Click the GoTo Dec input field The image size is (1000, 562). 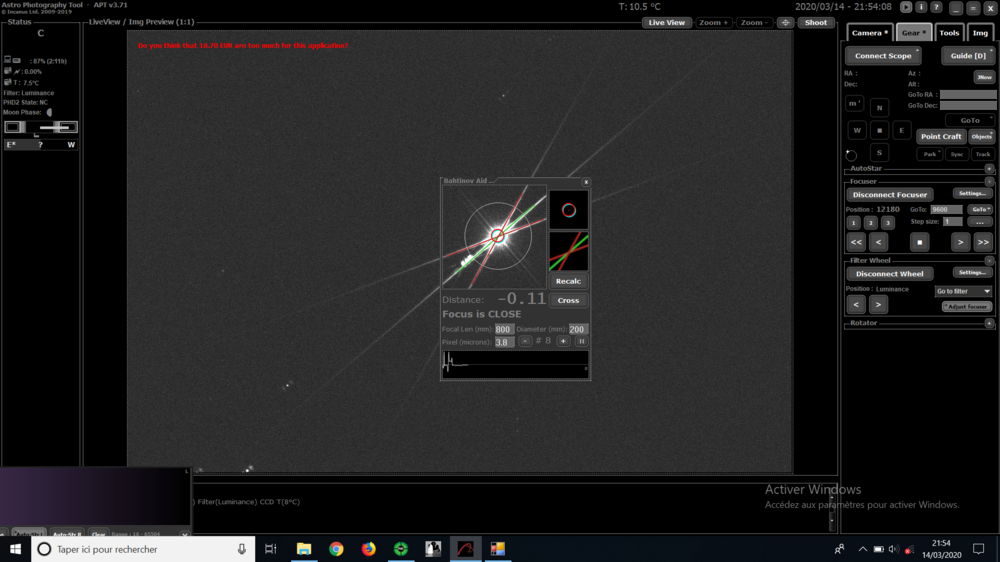[x=967, y=105]
